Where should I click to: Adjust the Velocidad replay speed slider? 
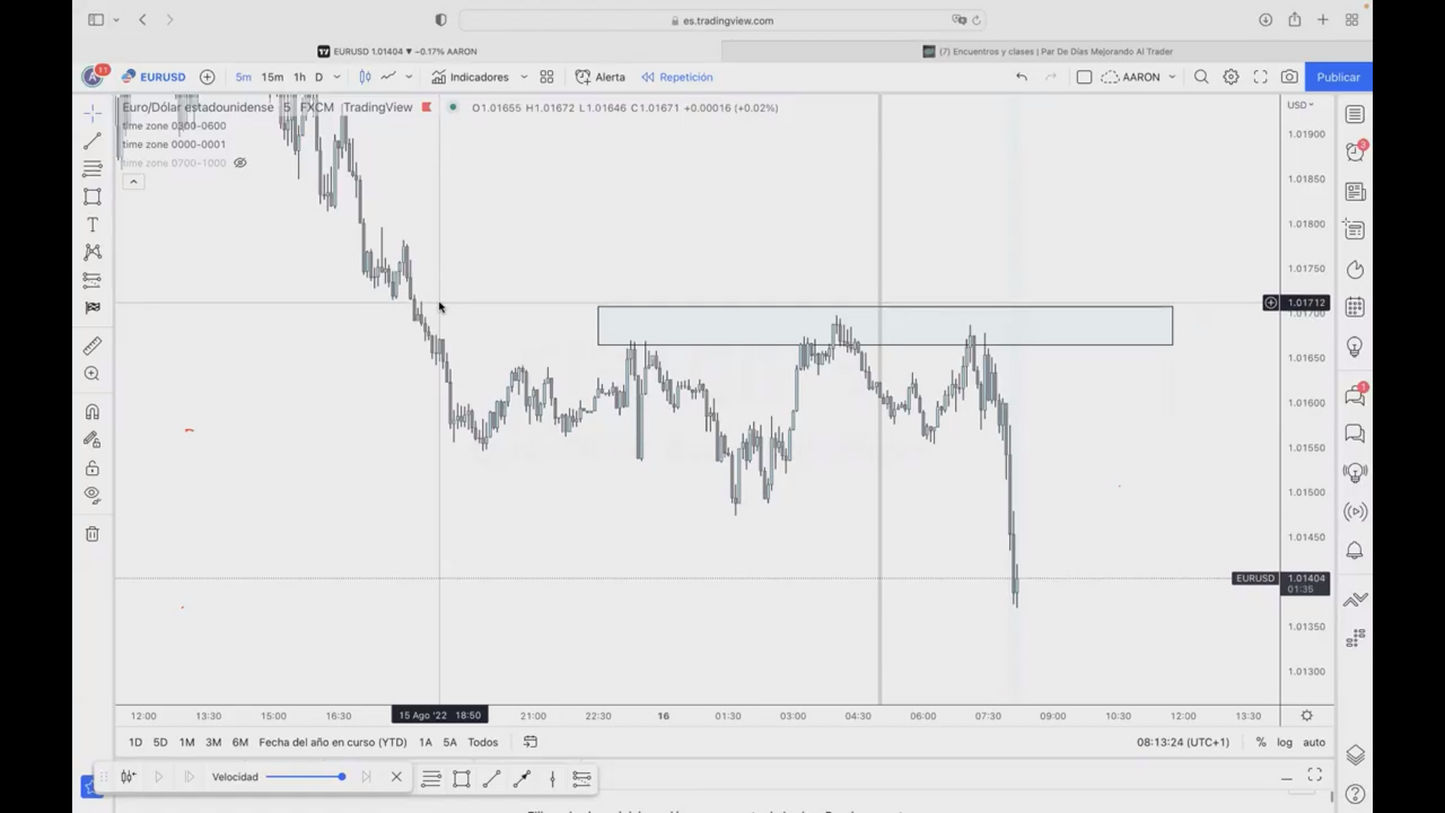pyautogui.click(x=341, y=777)
